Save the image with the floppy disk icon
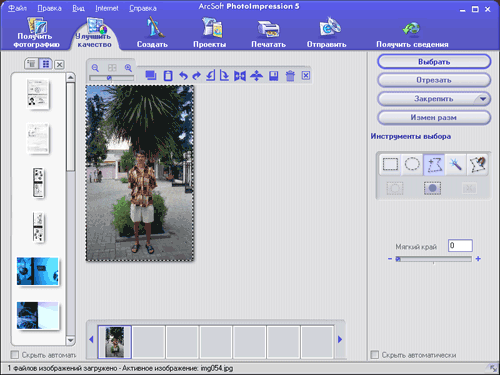Viewport: 500px width, 375px height. pyautogui.click(x=274, y=76)
